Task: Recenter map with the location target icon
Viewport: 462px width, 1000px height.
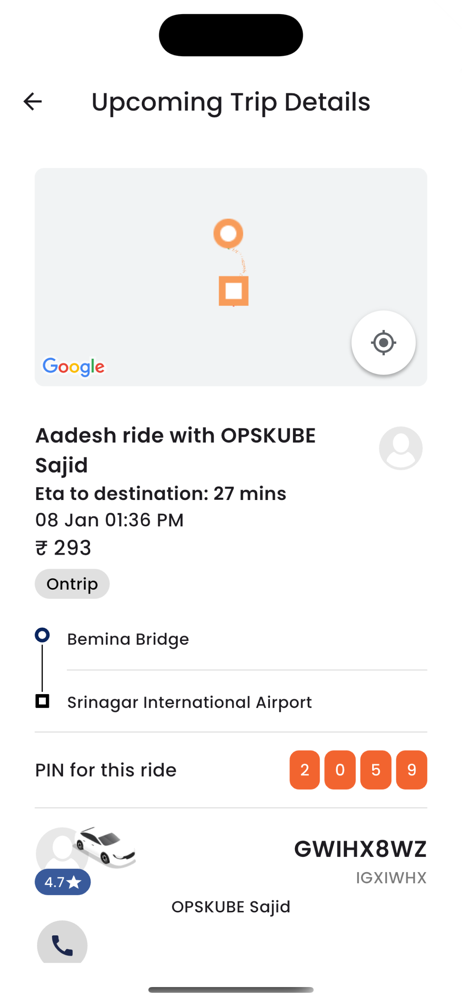Action: 384,342
